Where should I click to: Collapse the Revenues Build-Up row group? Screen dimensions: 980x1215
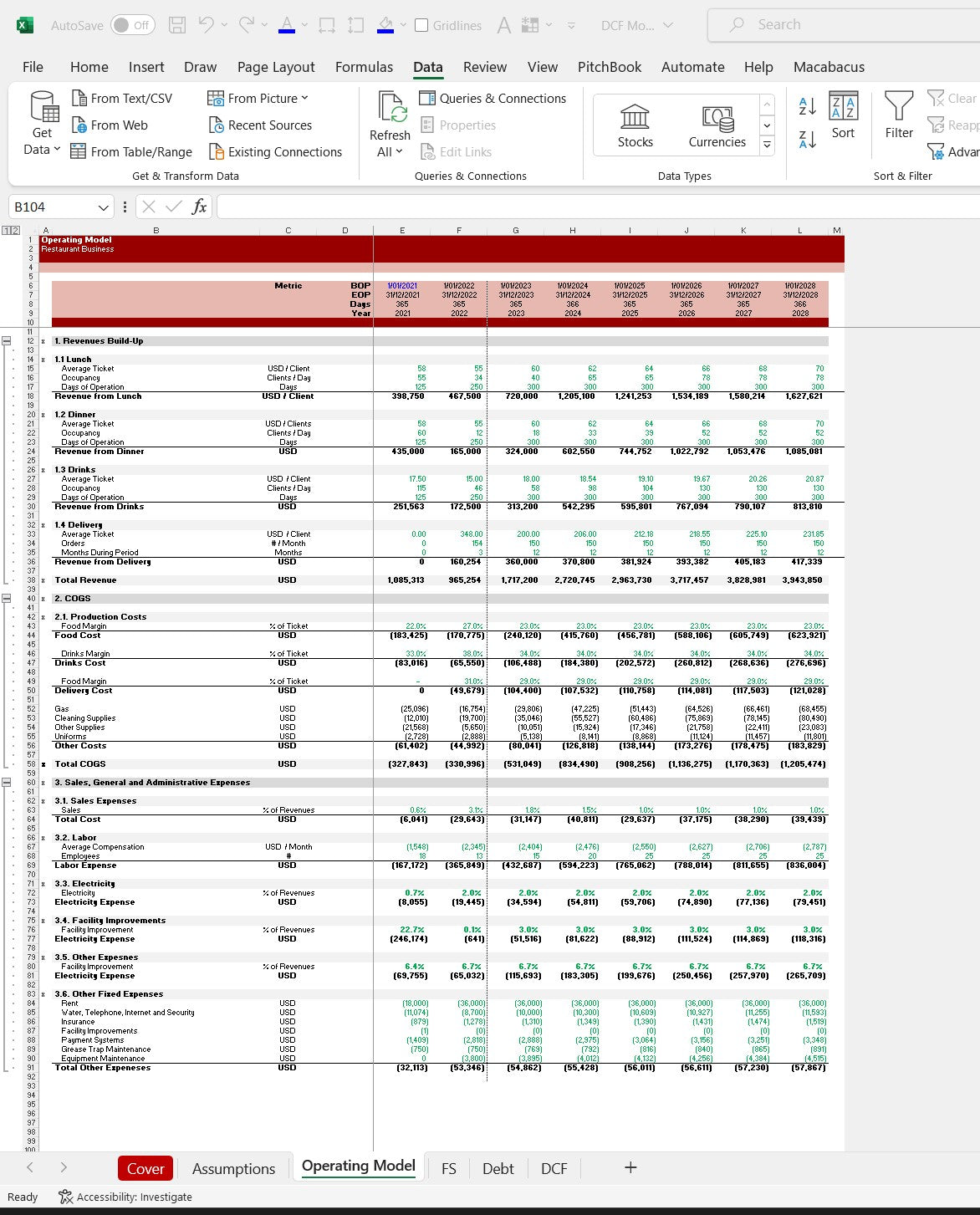pos(7,339)
